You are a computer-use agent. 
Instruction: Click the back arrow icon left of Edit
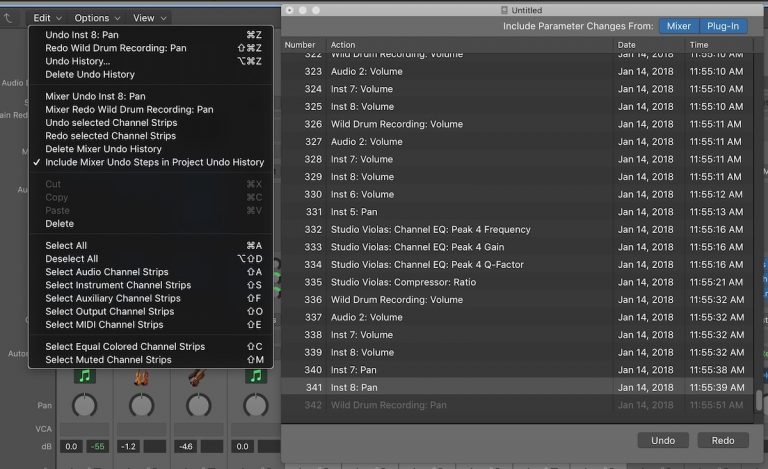(8, 18)
